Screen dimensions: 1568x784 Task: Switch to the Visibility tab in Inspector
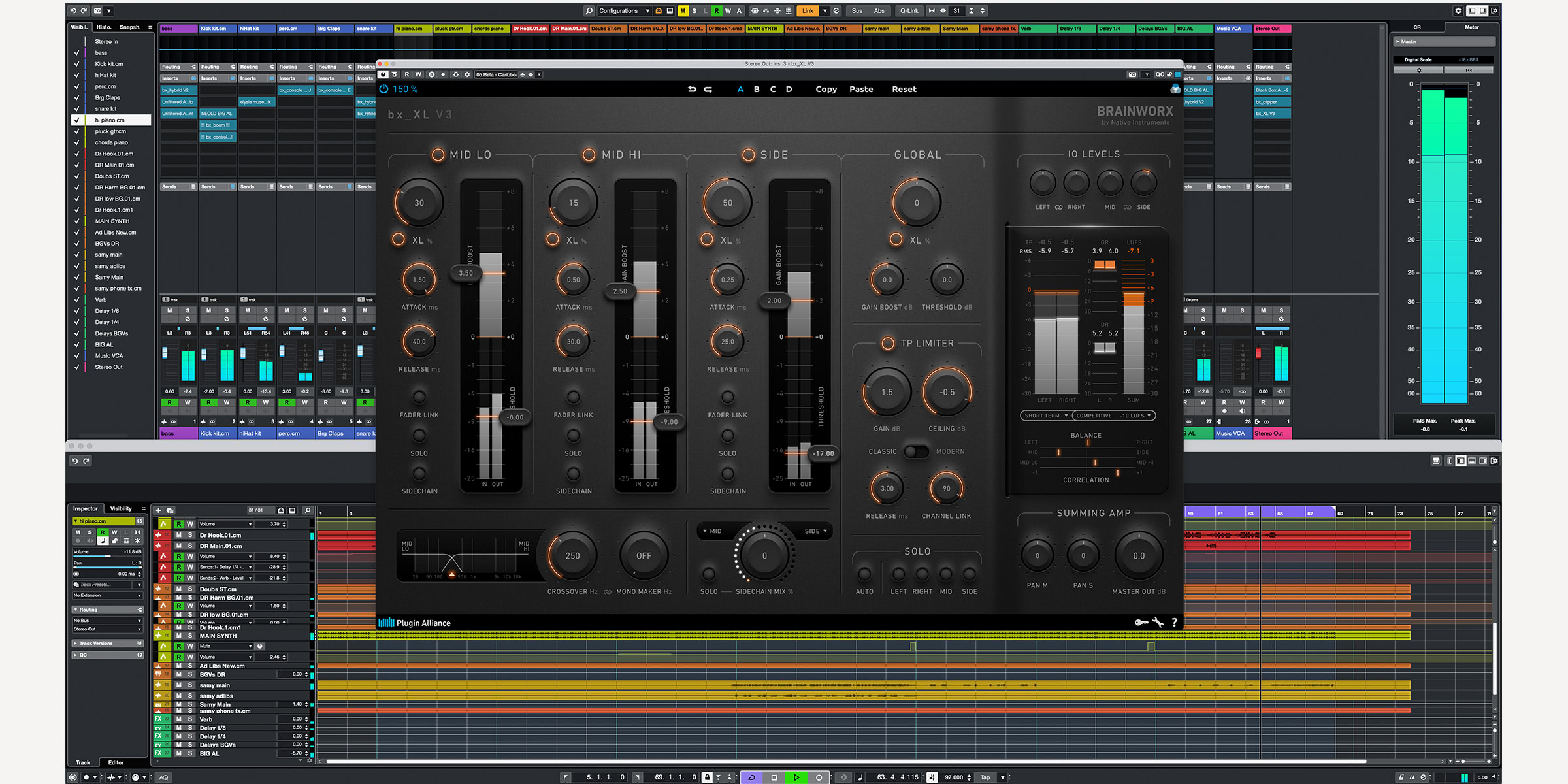pos(121,508)
